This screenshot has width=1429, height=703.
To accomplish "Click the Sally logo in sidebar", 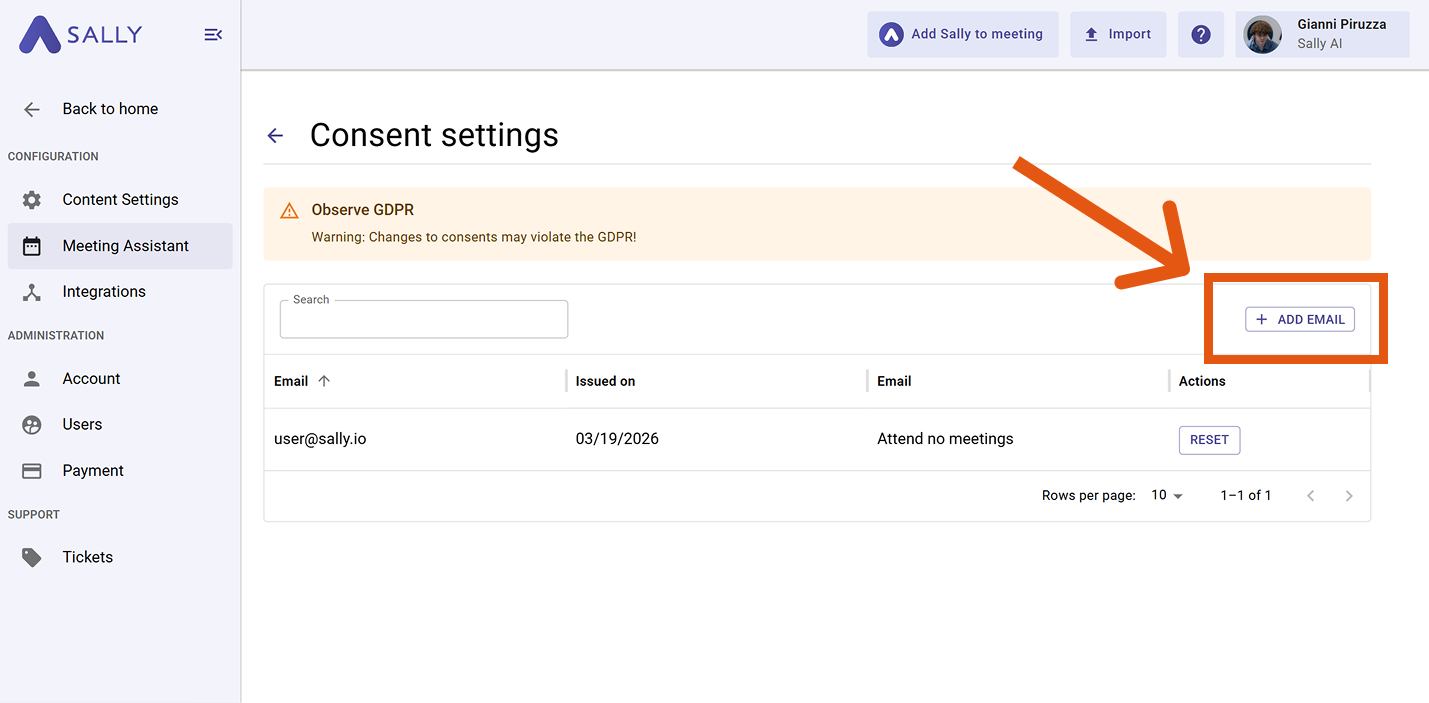I will 80,35.
